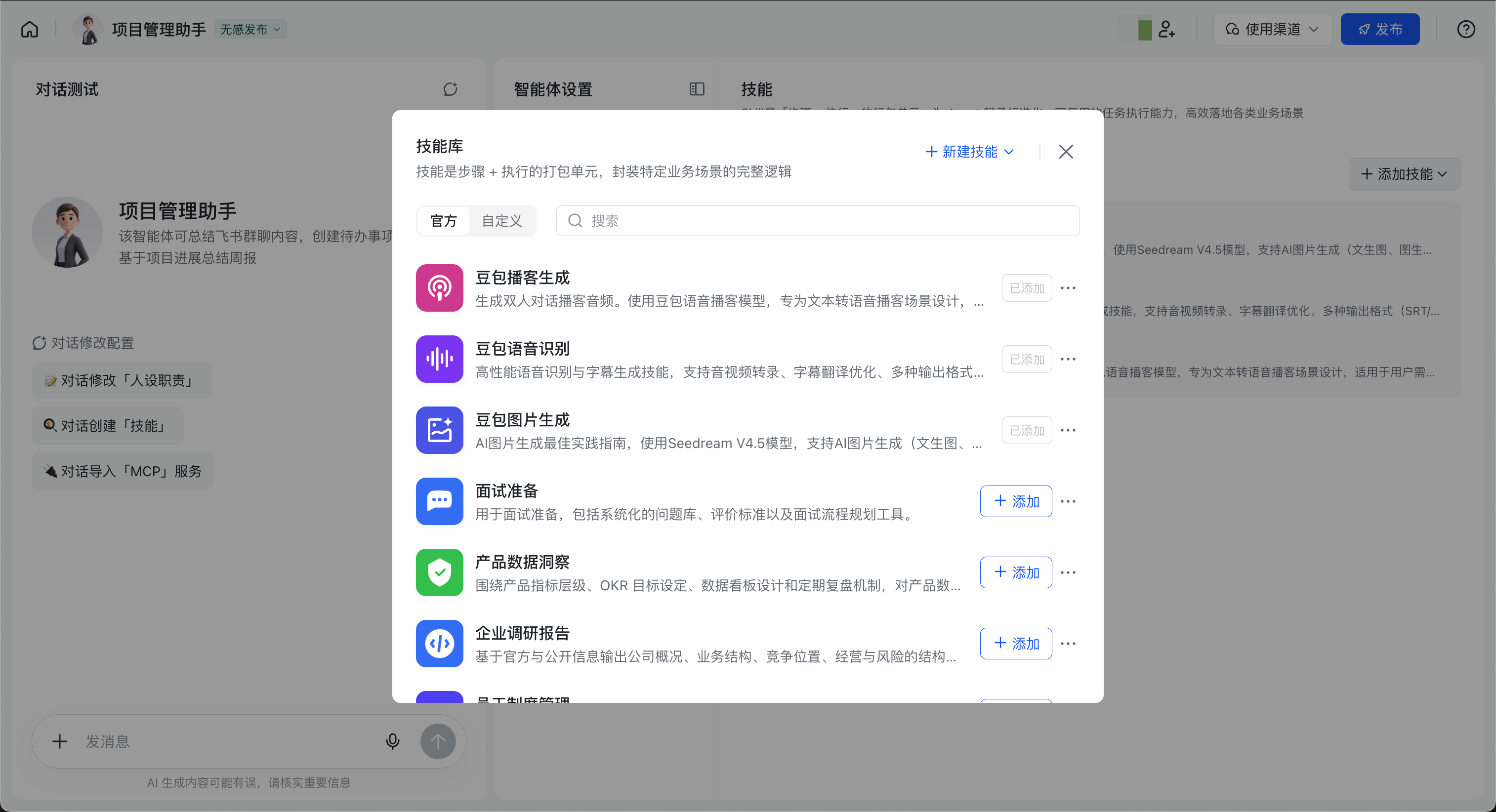Viewport: 1496px width, 812px height.
Task: Open the 添加技能 dropdown
Action: pos(1403,173)
